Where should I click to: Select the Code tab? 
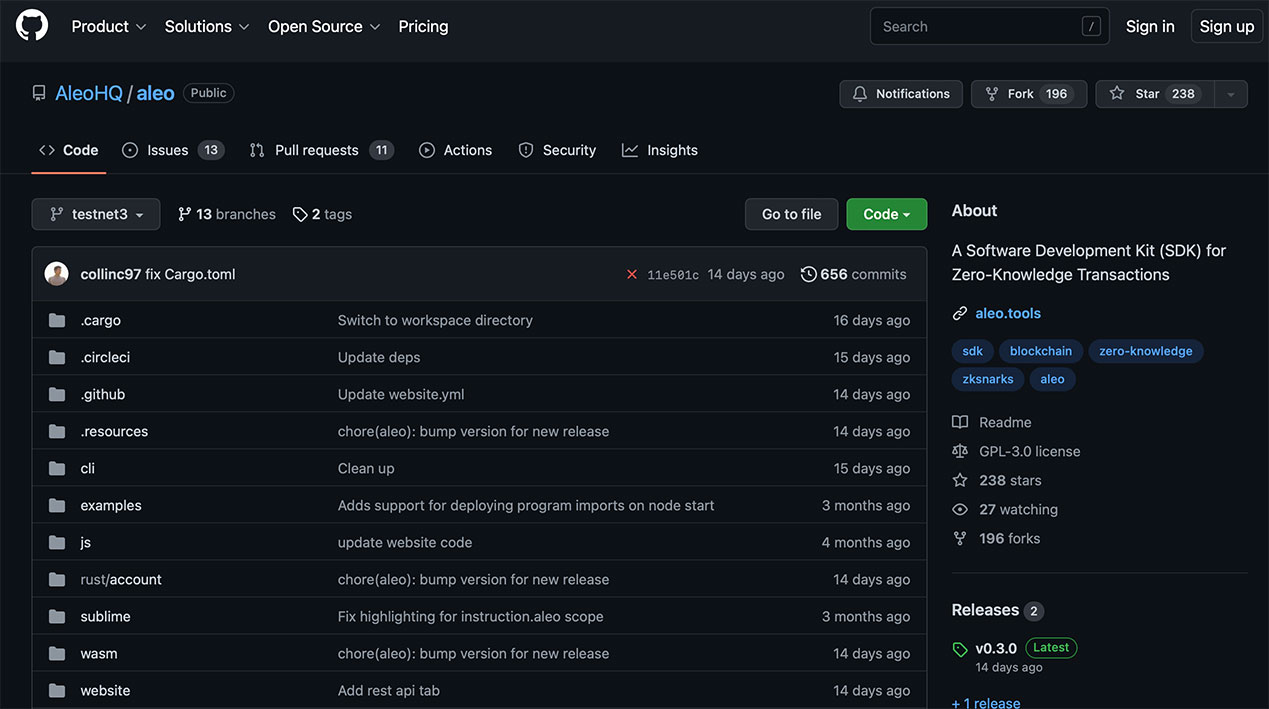[x=69, y=150]
